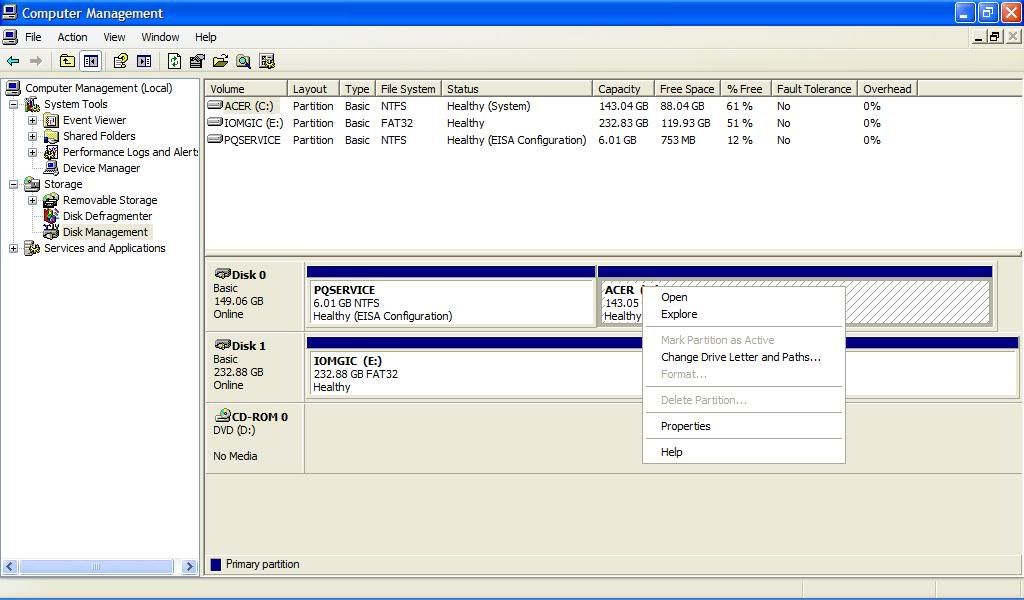Click the Forward arrow in the toolbar

pyautogui.click(x=36, y=61)
